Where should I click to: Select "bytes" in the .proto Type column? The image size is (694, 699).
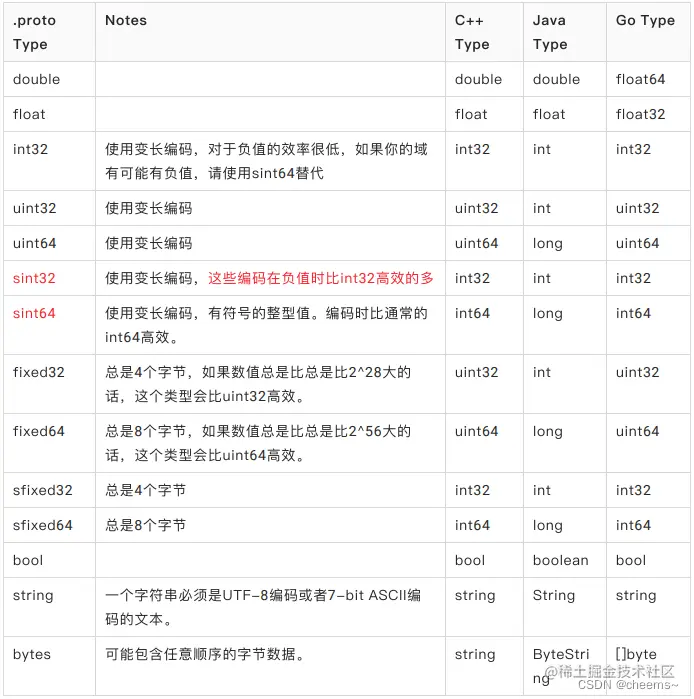pos(32,654)
